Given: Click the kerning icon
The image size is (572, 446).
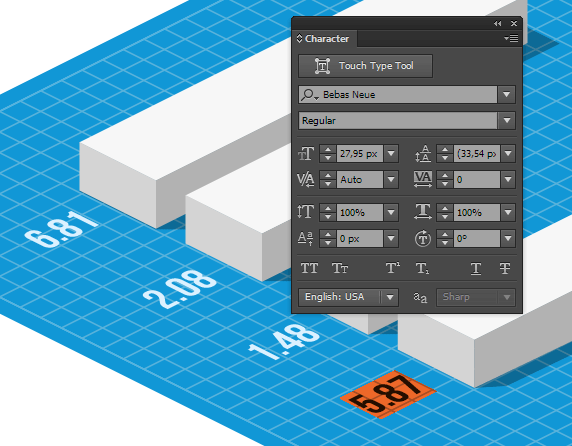Looking at the screenshot, I should coord(306,179).
